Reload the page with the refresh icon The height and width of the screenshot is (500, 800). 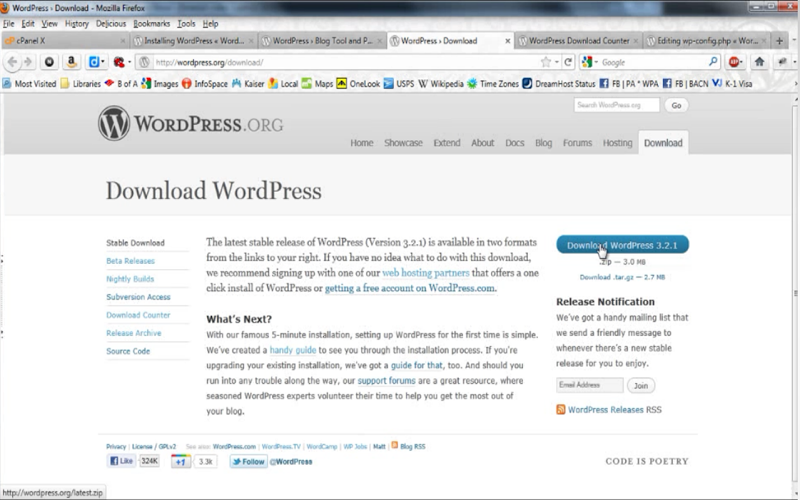click(568, 62)
